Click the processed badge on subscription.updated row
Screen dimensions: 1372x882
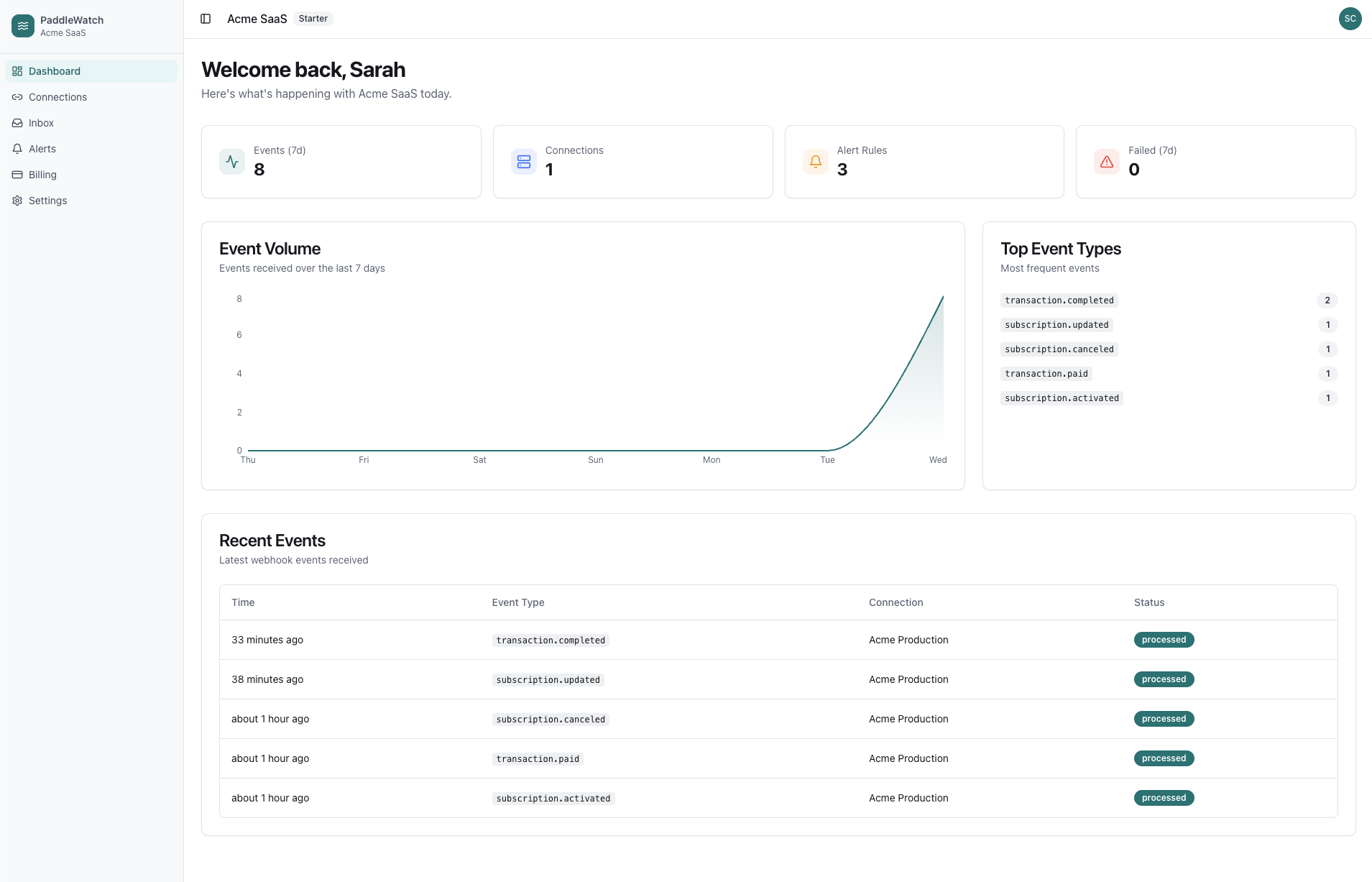1163,679
